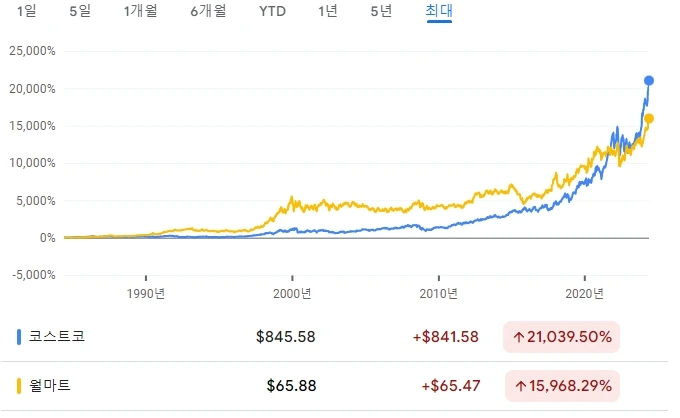Click the yellow color bar beside 월마트
Screen dimensions: 680x418
[x=19, y=386]
